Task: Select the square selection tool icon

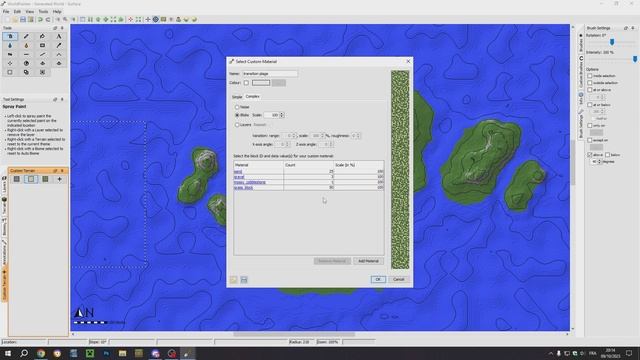Action: pos(10,72)
